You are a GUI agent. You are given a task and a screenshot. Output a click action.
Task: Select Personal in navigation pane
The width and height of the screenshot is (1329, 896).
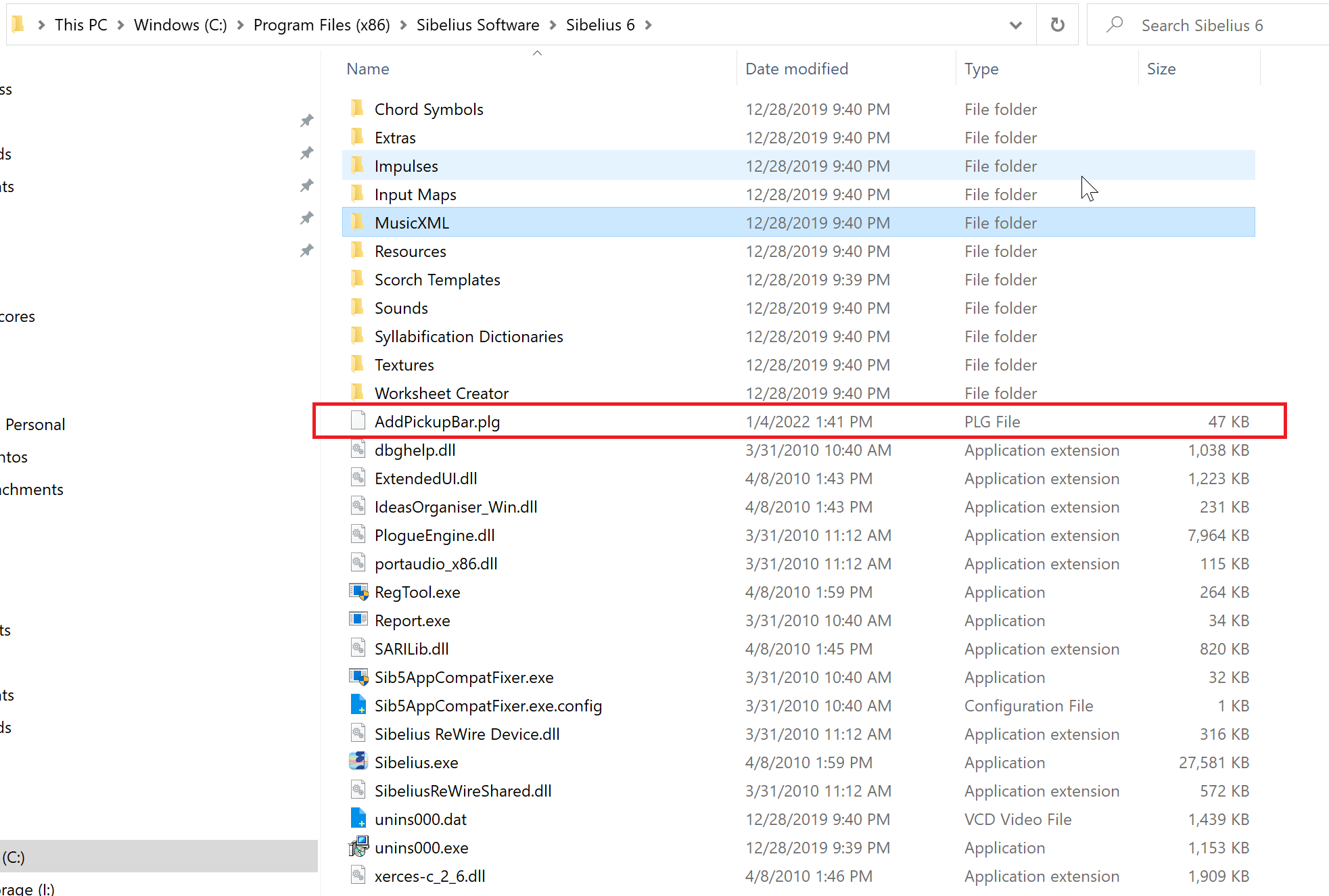coord(35,424)
